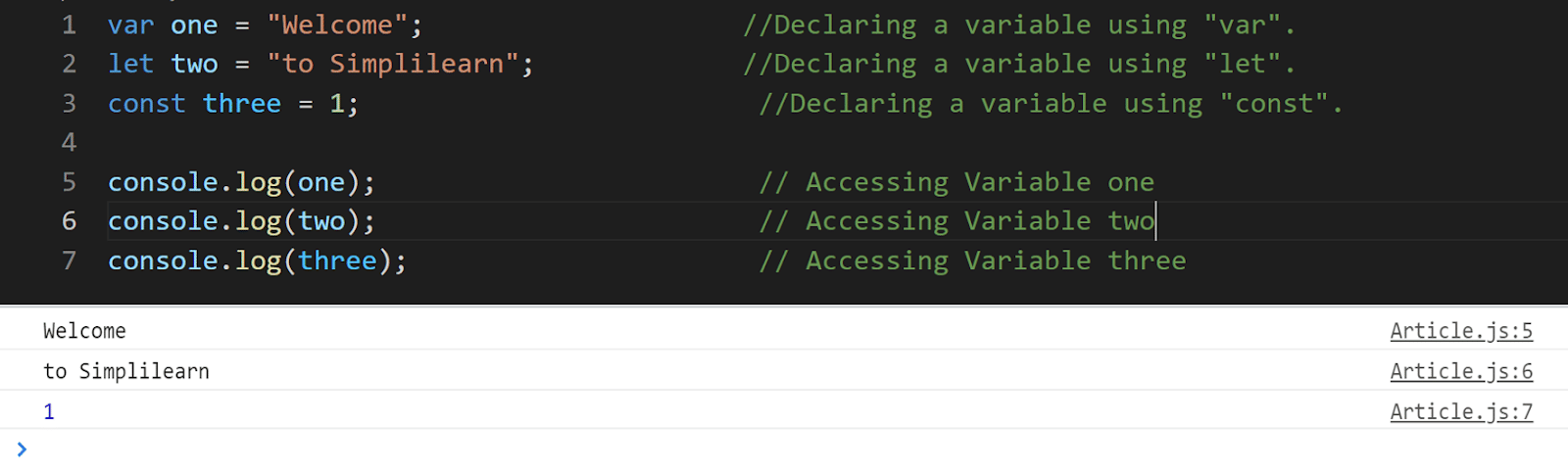Click line number 7 in the gutter
This screenshot has height=474, width=1568.
69,261
